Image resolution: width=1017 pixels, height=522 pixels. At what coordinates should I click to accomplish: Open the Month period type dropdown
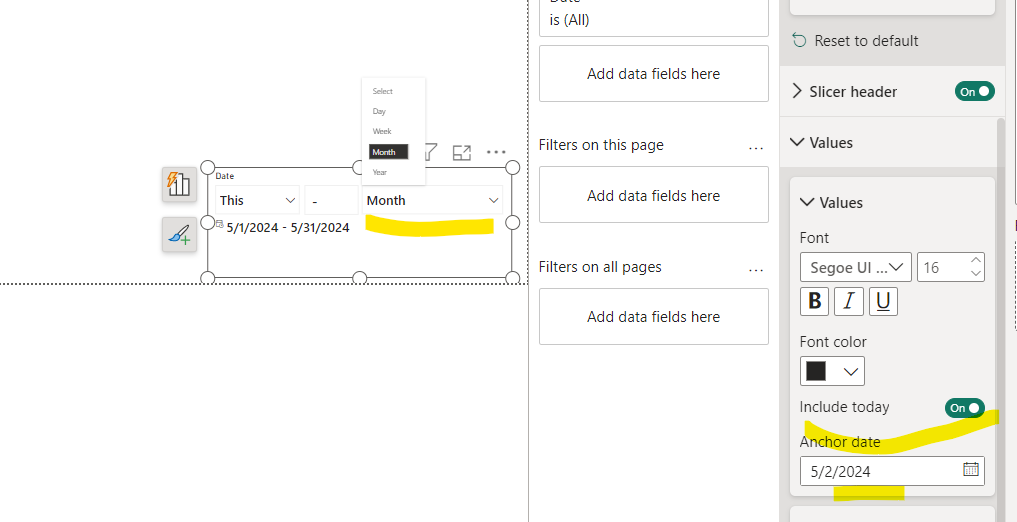pos(433,200)
